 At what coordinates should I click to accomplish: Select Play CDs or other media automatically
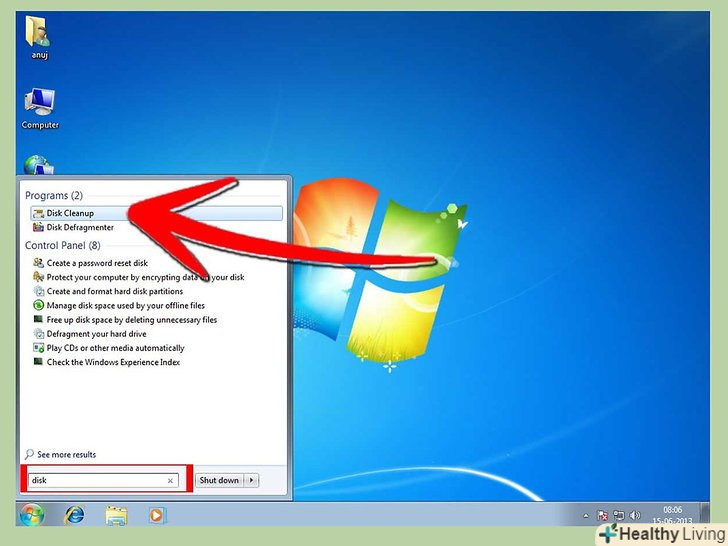[115, 348]
